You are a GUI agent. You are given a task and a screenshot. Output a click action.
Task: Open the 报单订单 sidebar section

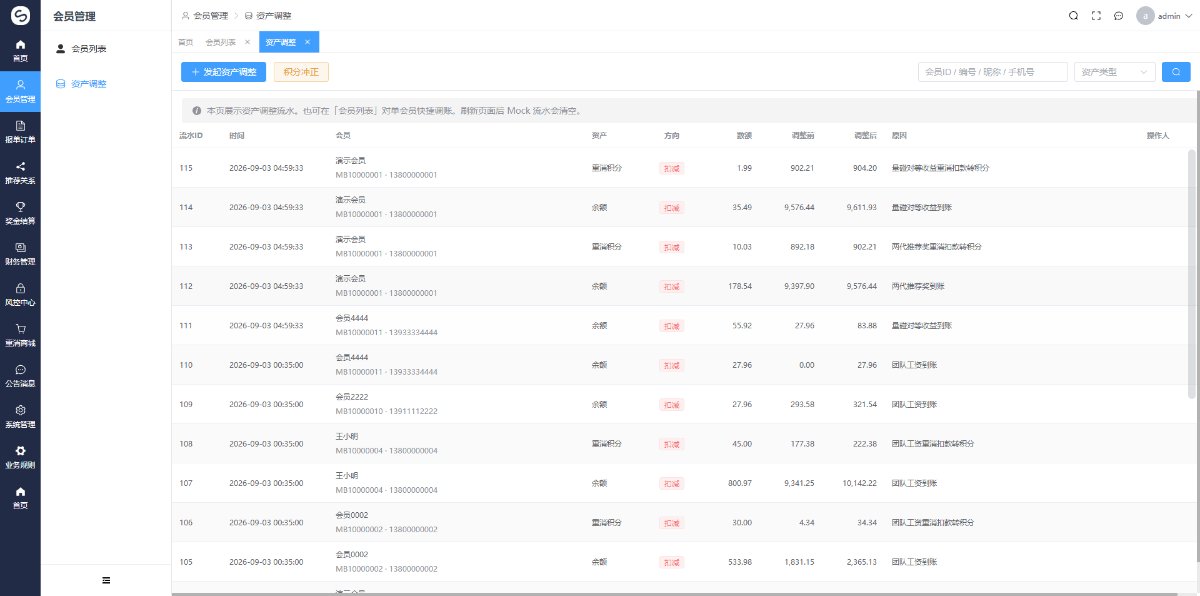(x=20, y=131)
